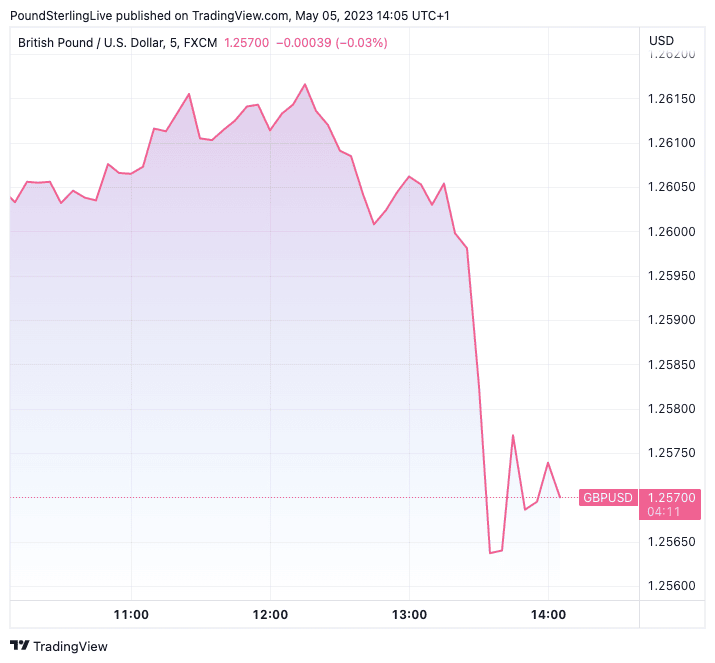Click the 04:11 bar countdown timer
Image resolution: width=715 pixels, height=663 pixels.
point(665,511)
